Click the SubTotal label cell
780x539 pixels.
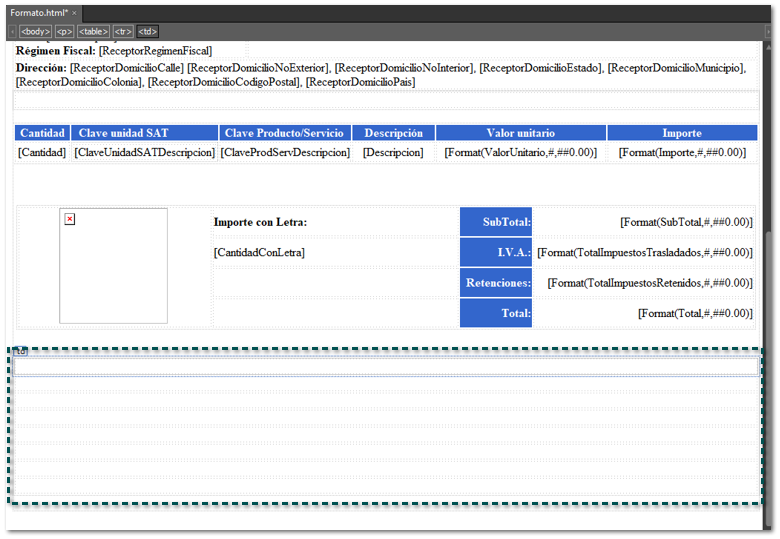coord(496,222)
